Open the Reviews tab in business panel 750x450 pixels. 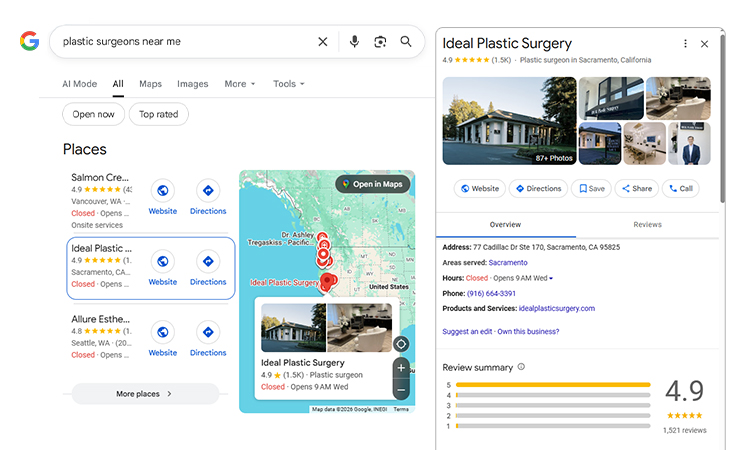647,224
